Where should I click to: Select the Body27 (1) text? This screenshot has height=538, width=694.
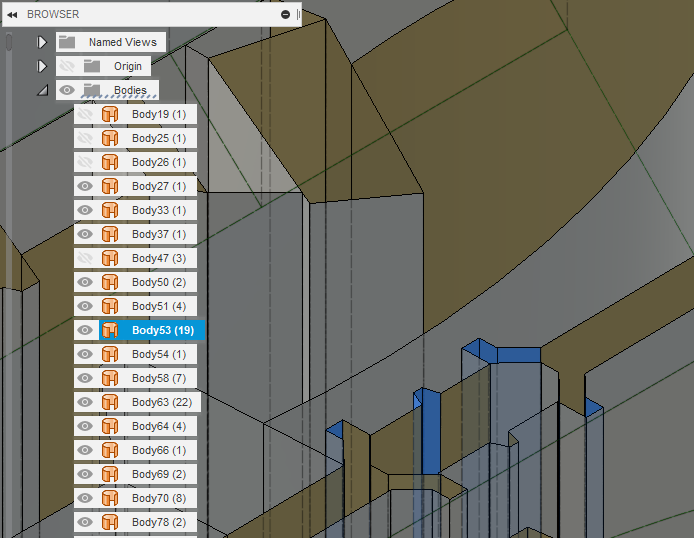click(x=159, y=186)
